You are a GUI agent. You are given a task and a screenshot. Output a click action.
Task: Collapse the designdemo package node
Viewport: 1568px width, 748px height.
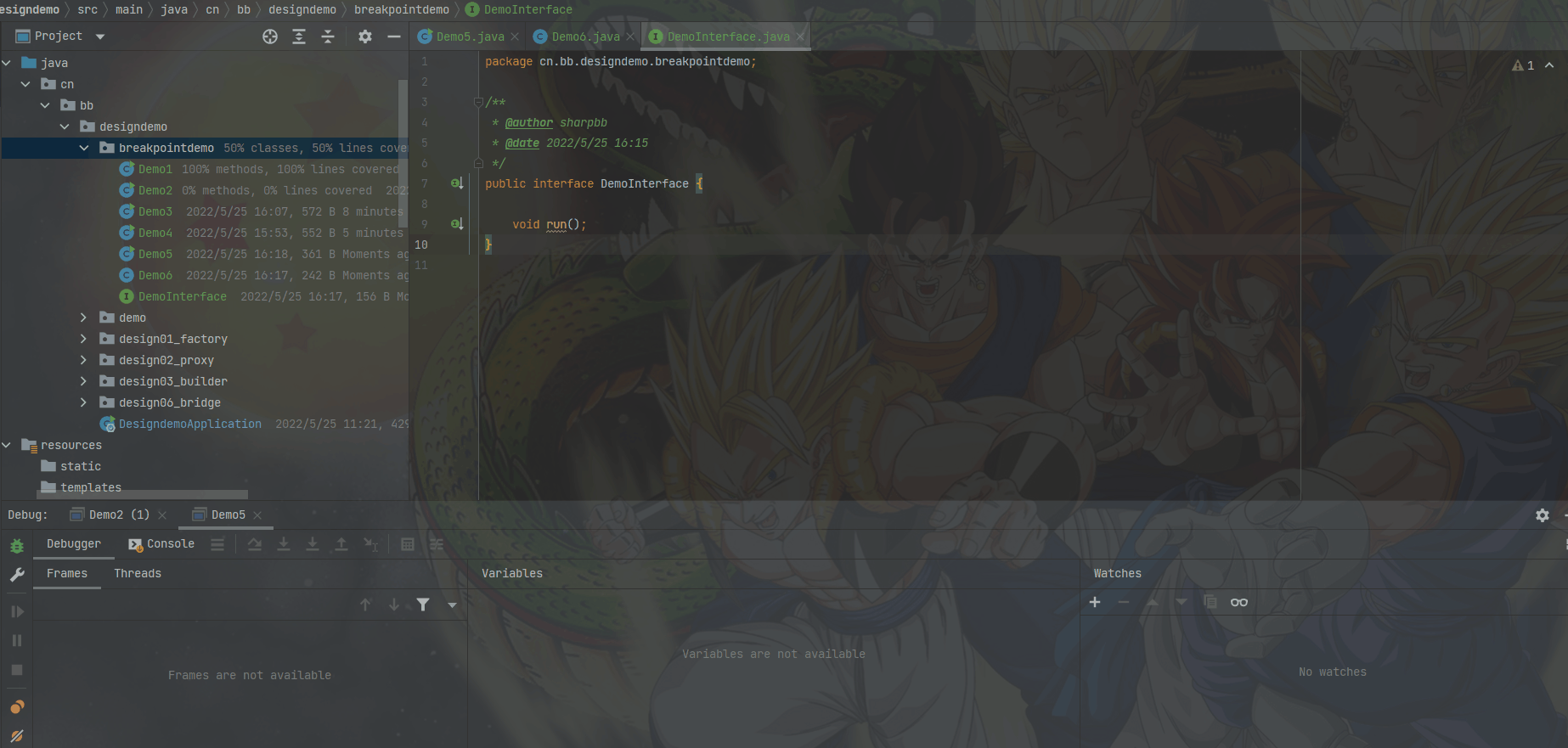pos(65,127)
